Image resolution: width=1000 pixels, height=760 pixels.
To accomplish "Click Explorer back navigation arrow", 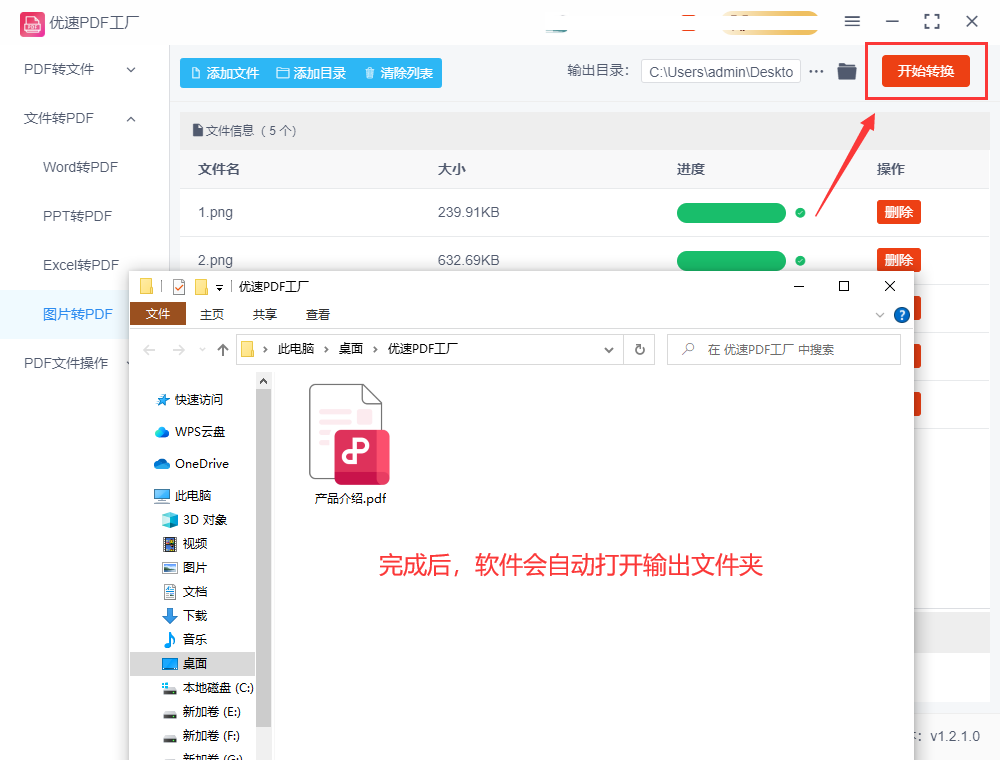I will point(149,349).
